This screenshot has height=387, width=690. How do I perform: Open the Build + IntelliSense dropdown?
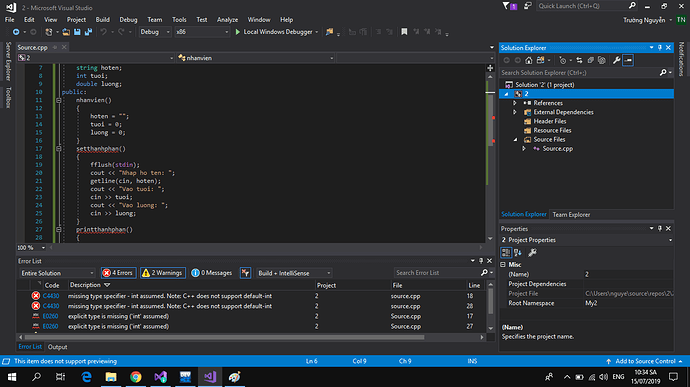[294, 273]
